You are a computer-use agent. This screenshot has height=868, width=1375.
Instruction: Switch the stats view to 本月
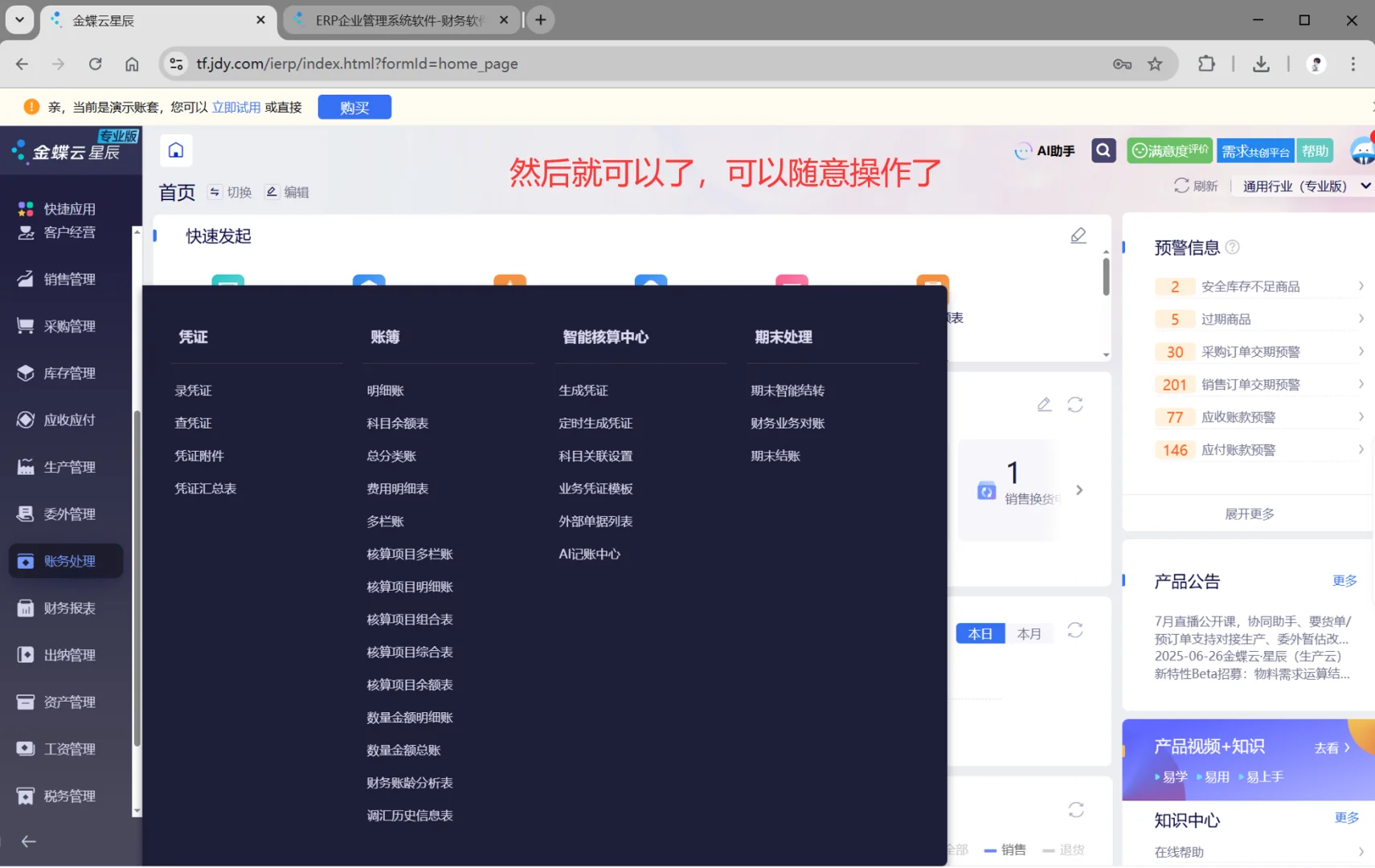[x=1029, y=633]
